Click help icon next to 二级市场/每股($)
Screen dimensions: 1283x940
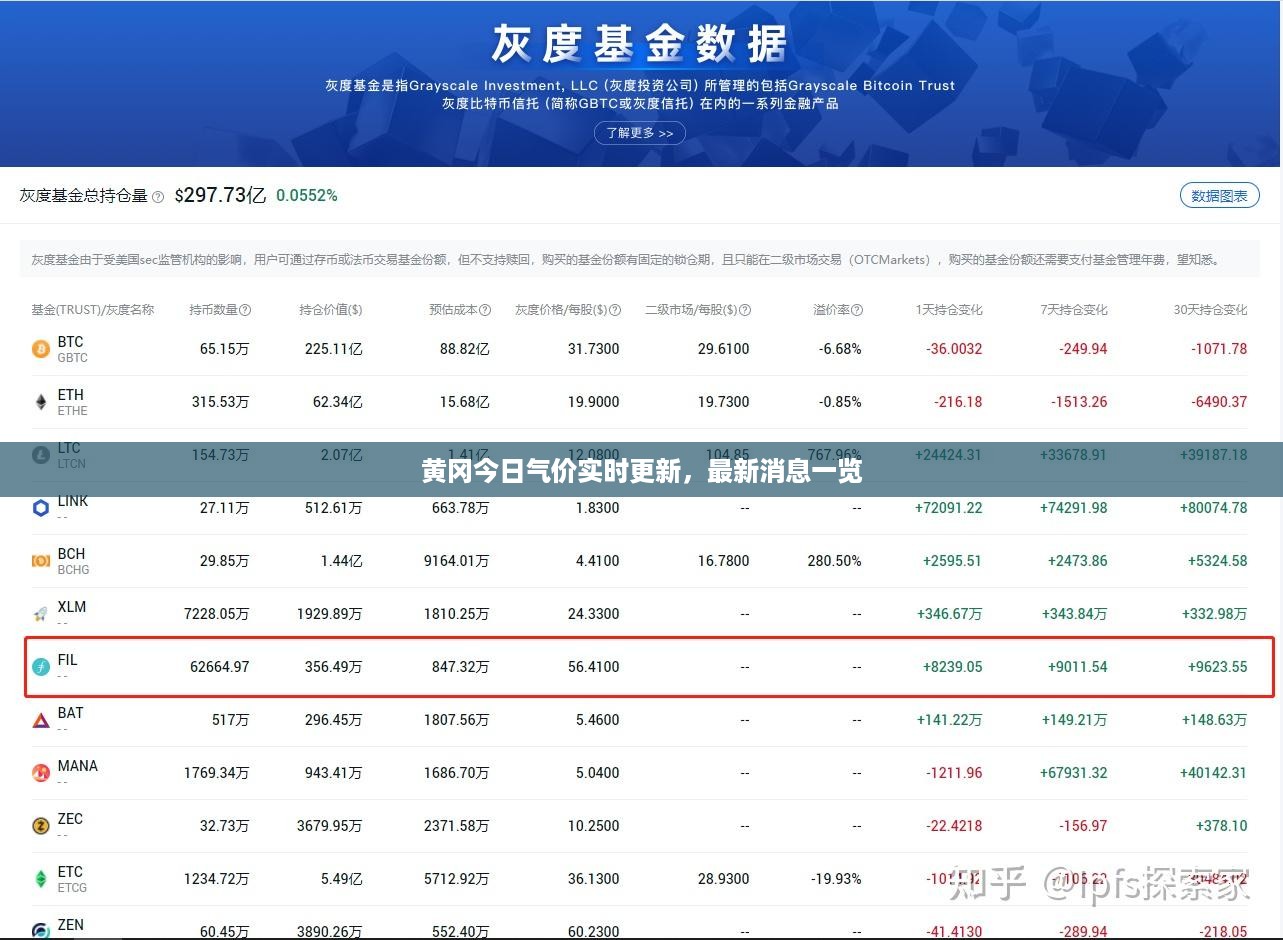(x=745, y=310)
